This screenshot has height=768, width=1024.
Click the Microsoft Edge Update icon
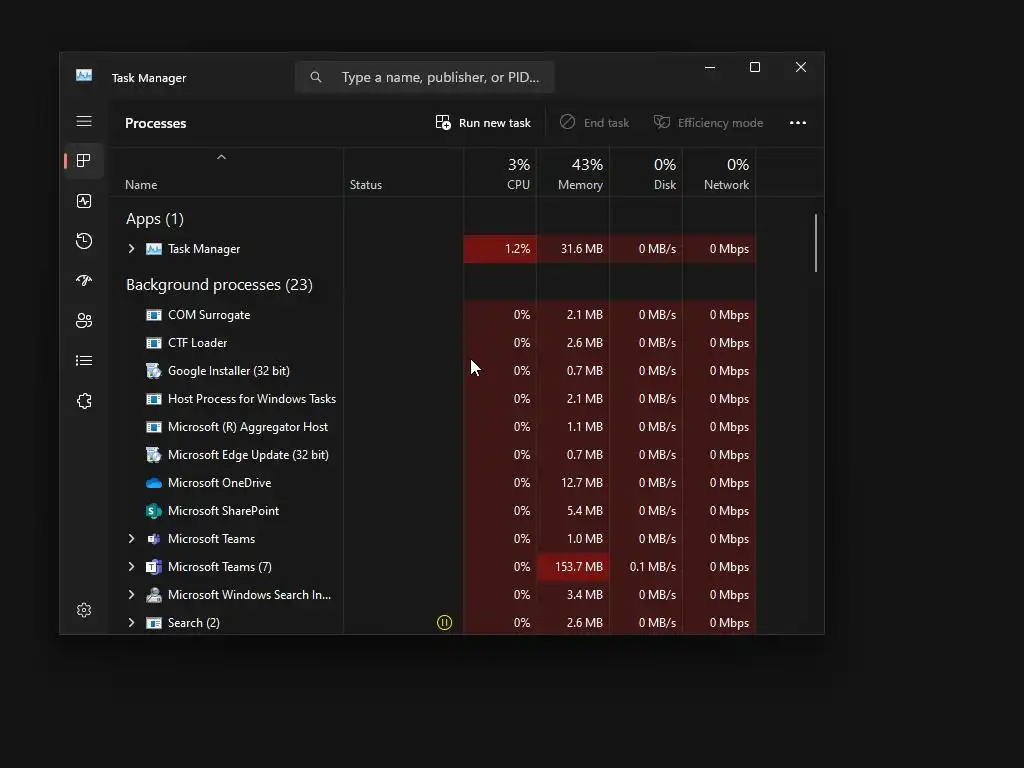pyautogui.click(x=153, y=455)
